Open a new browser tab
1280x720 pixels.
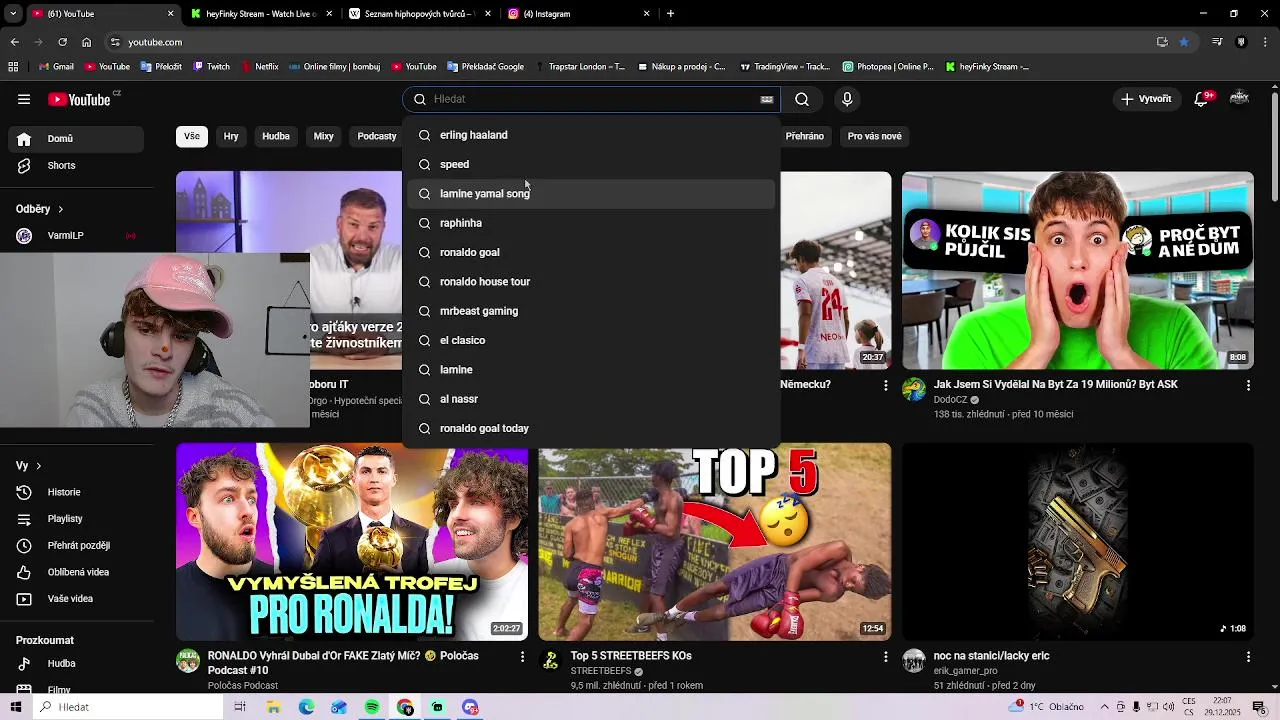(670, 14)
